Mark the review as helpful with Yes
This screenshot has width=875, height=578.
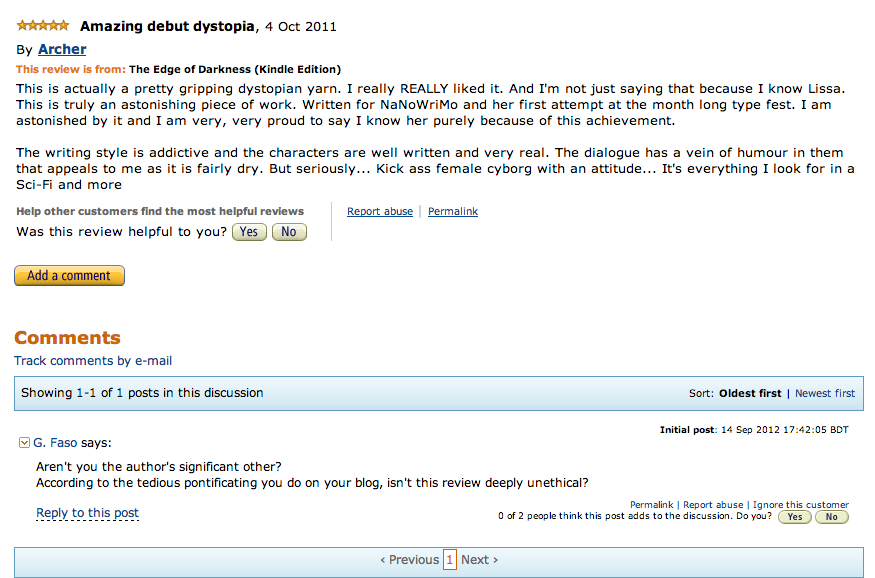[x=249, y=232]
